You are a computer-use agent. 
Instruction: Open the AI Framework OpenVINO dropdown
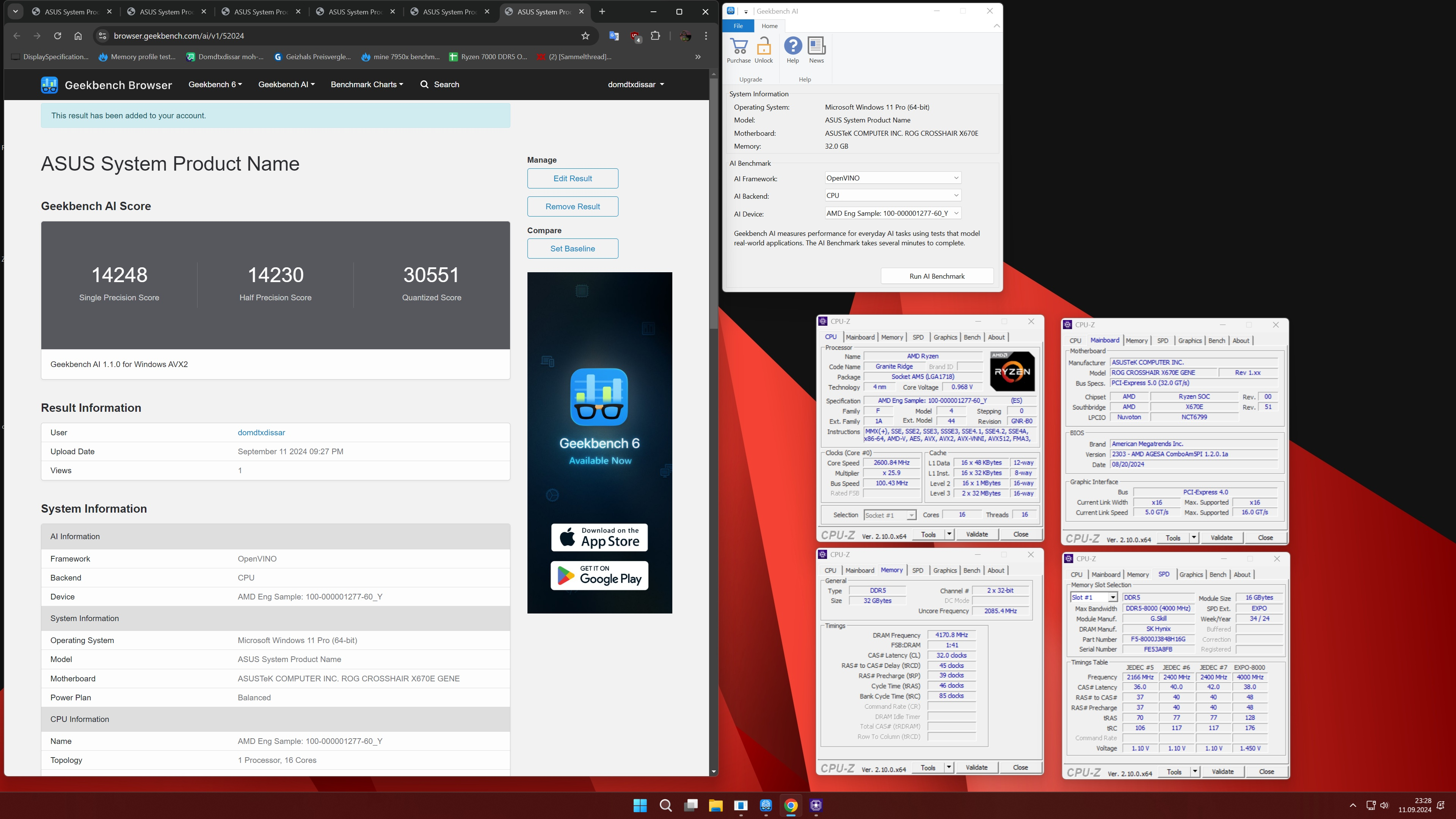coord(893,178)
